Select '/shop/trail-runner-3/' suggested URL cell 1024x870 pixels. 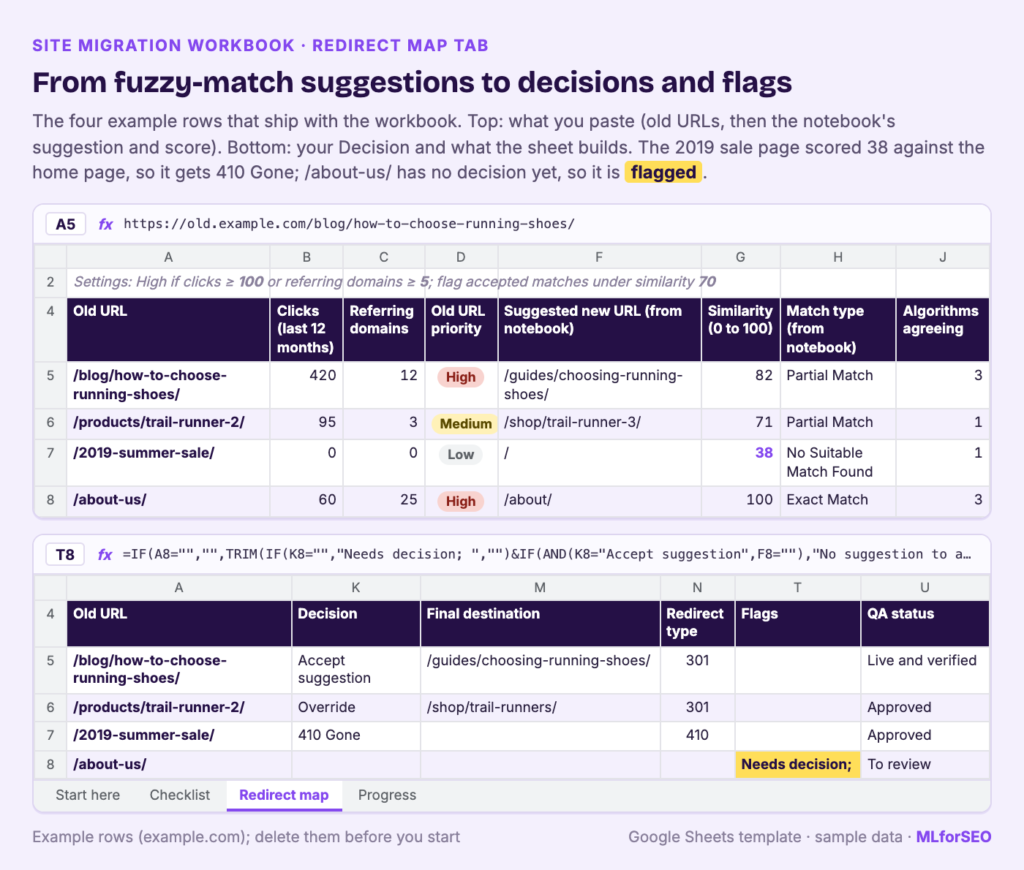point(600,424)
